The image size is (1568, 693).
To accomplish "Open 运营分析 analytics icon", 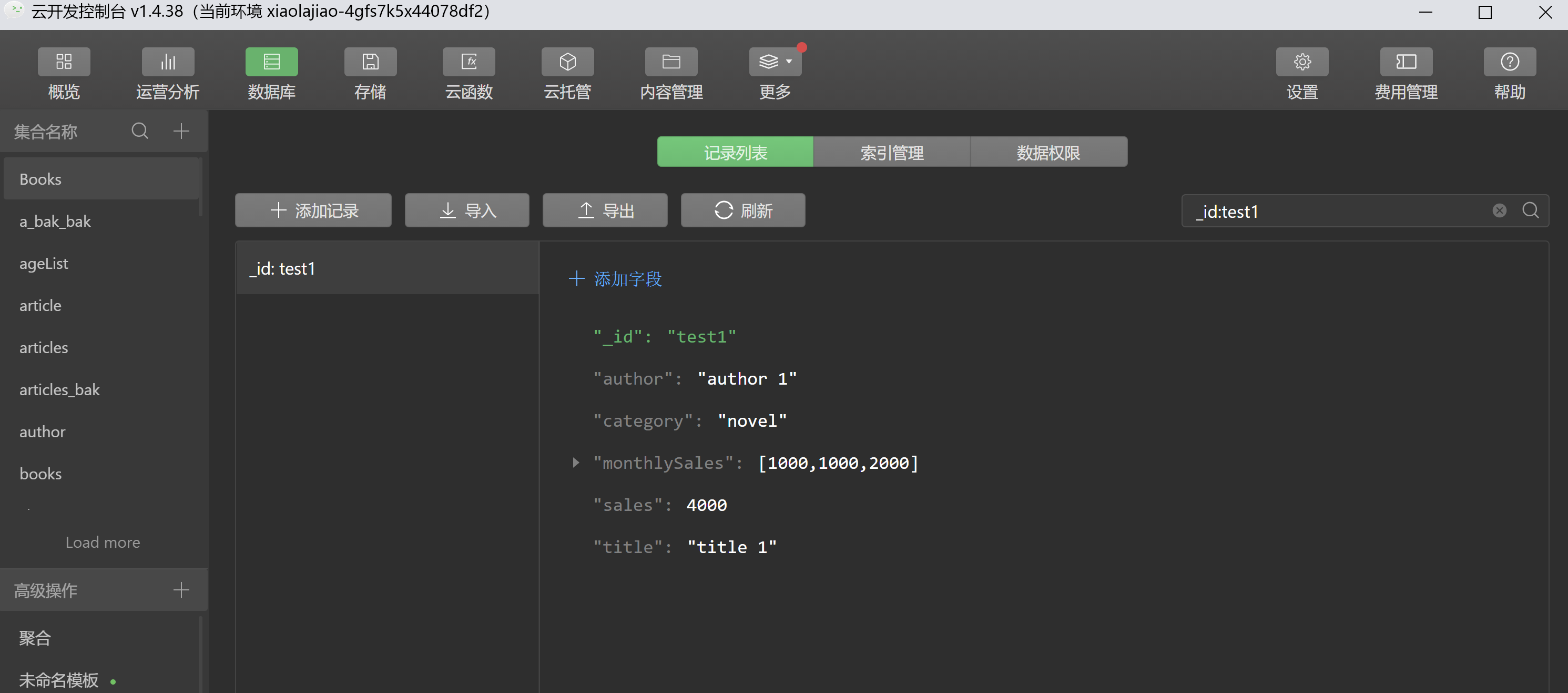I will (x=167, y=62).
